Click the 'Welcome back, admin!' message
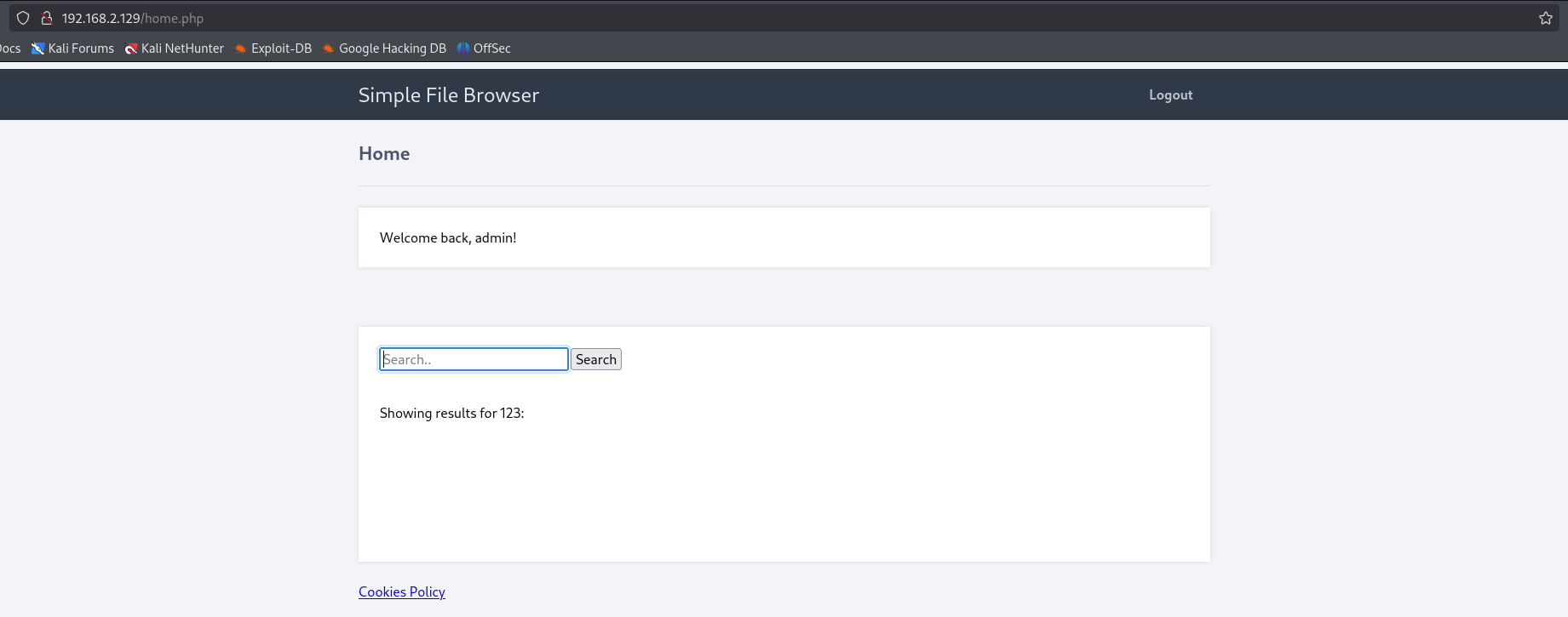This screenshot has width=1568, height=617. coord(448,237)
